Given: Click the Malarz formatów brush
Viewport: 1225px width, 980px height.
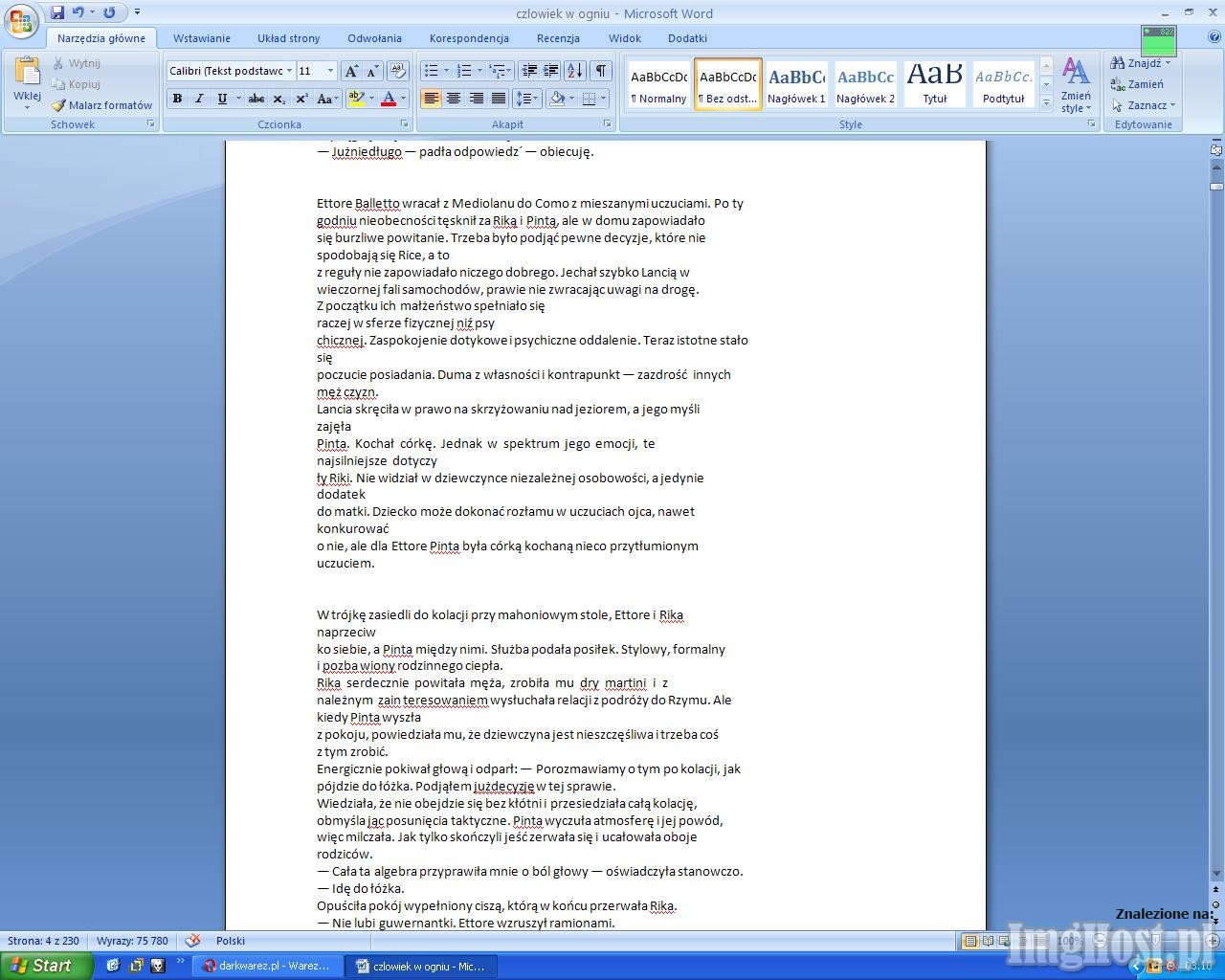Looking at the screenshot, I should (x=102, y=105).
